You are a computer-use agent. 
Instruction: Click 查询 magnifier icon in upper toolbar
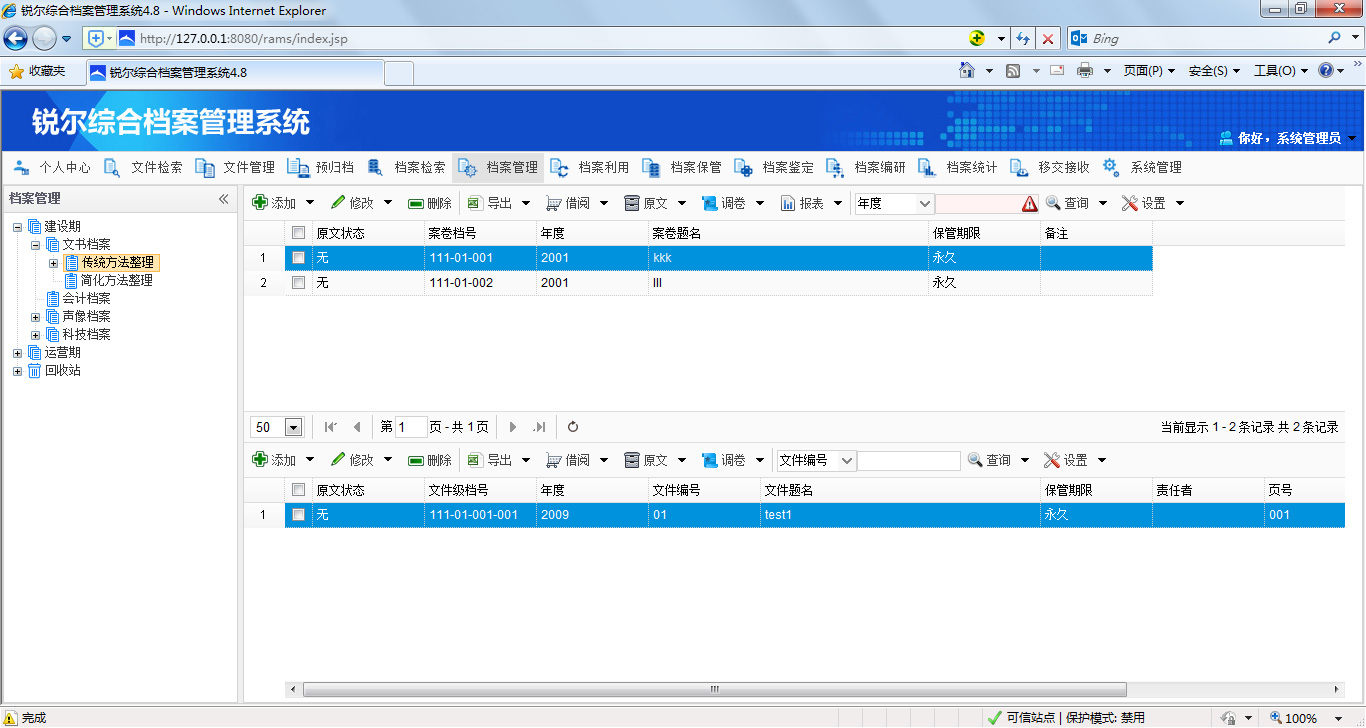point(1053,203)
